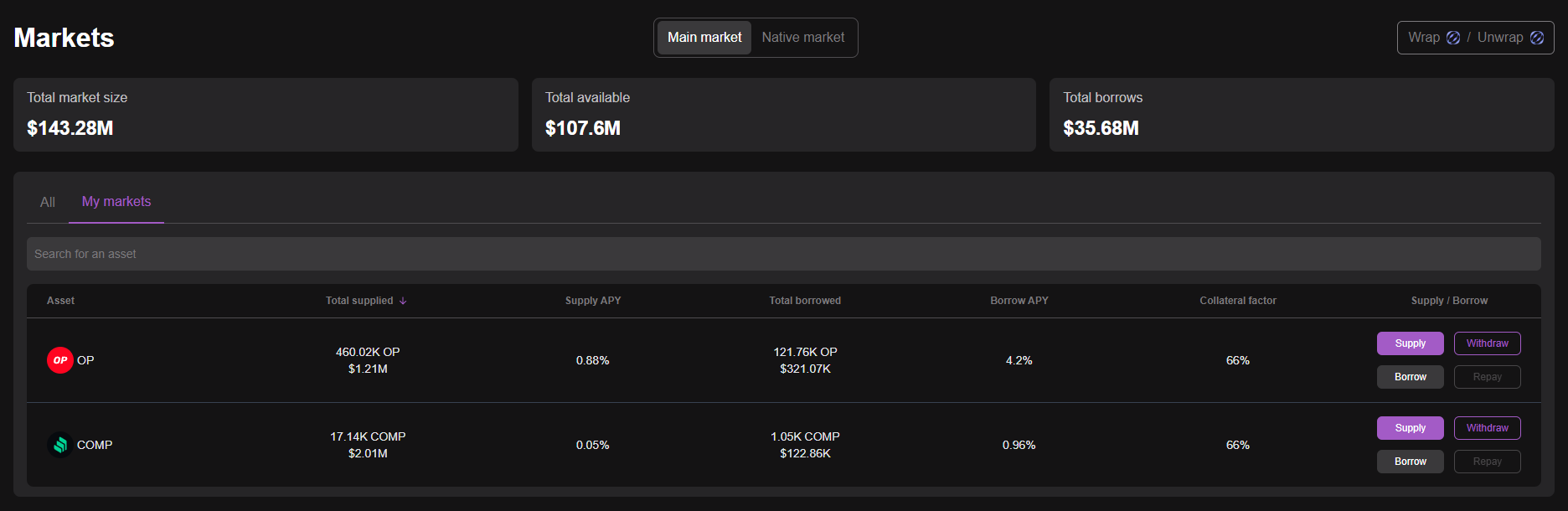Sort by Supply APY column header
The height and width of the screenshot is (511, 1568).
tap(593, 301)
